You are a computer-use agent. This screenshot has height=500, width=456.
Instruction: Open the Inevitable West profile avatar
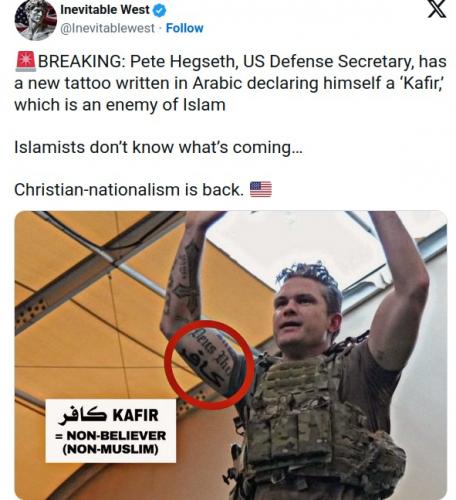pyautogui.click(x=36, y=20)
